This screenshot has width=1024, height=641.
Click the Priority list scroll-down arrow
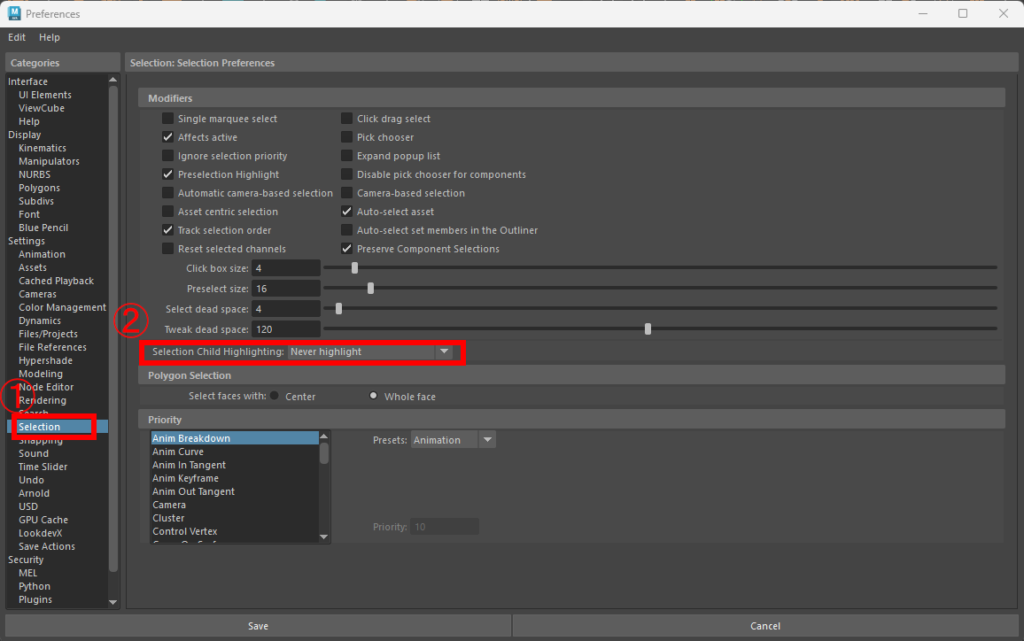pos(323,537)
